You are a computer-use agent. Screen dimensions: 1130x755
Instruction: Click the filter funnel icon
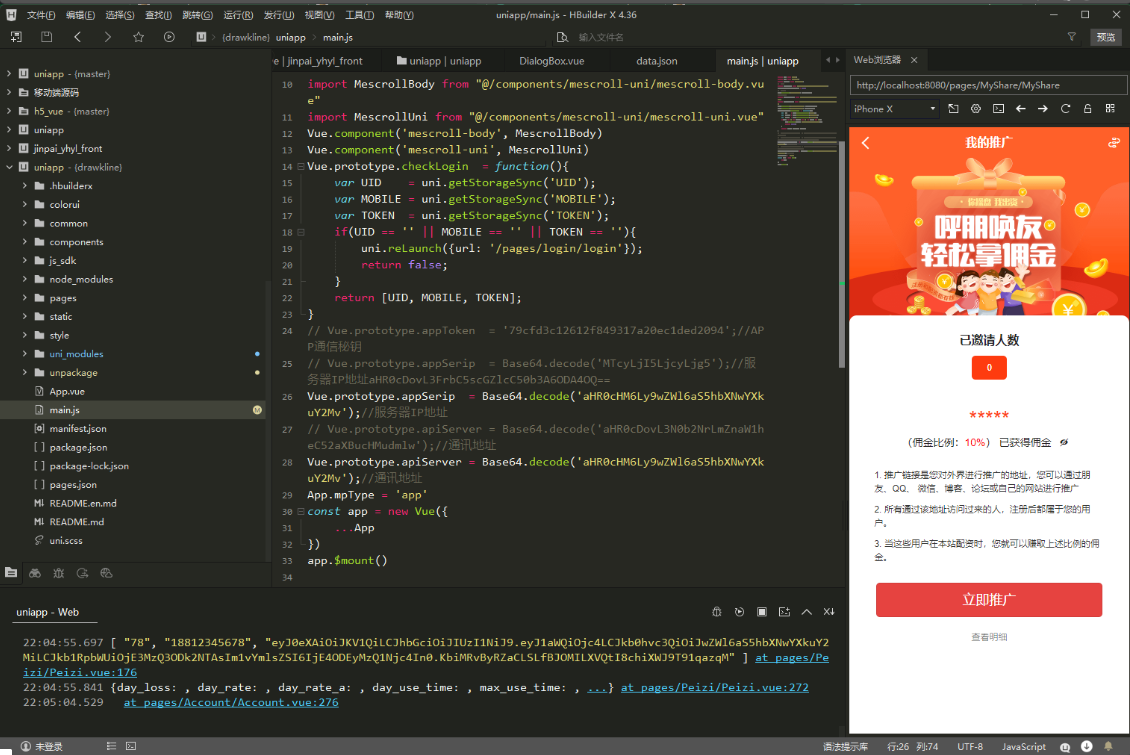point(1072,37)
